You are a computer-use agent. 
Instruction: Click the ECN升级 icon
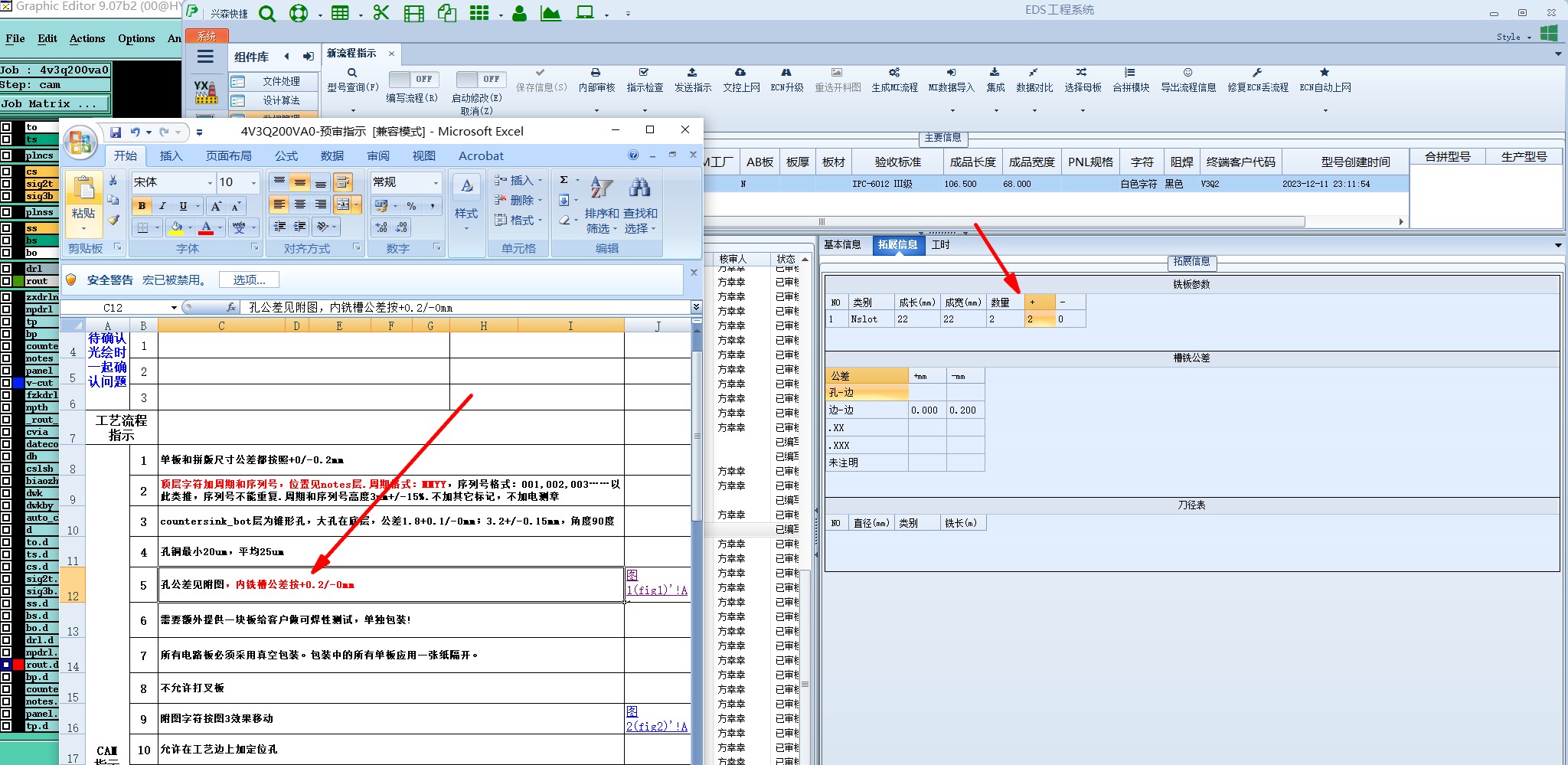click(786, 73)
